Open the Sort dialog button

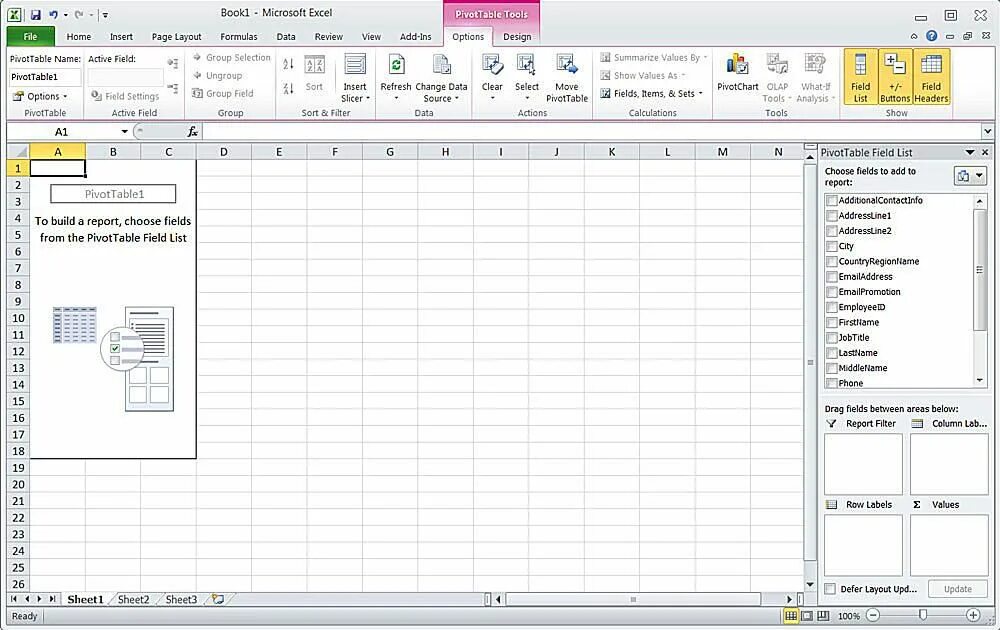click(314, 73)
